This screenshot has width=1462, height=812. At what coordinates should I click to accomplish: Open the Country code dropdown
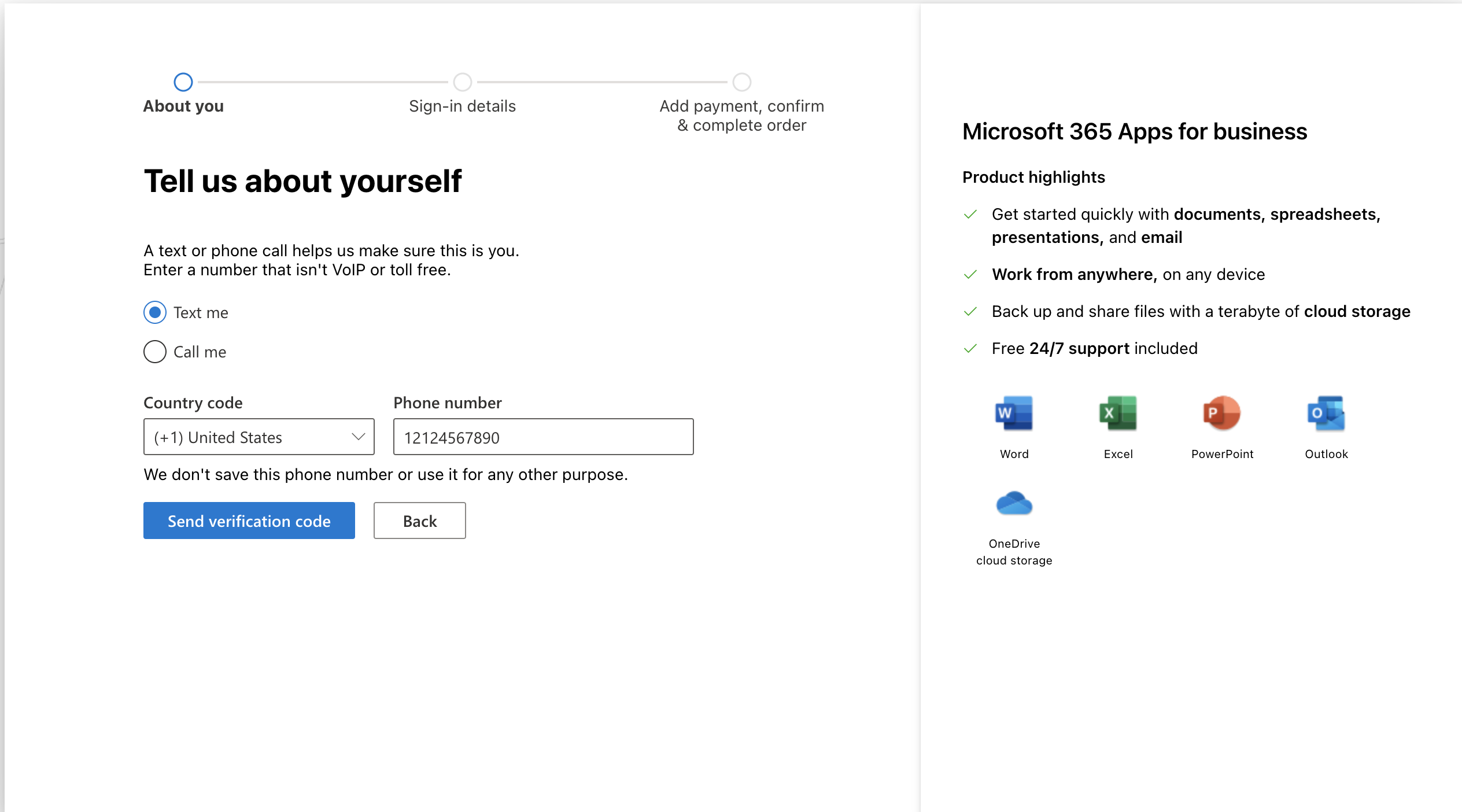click(x=259, y=437)
